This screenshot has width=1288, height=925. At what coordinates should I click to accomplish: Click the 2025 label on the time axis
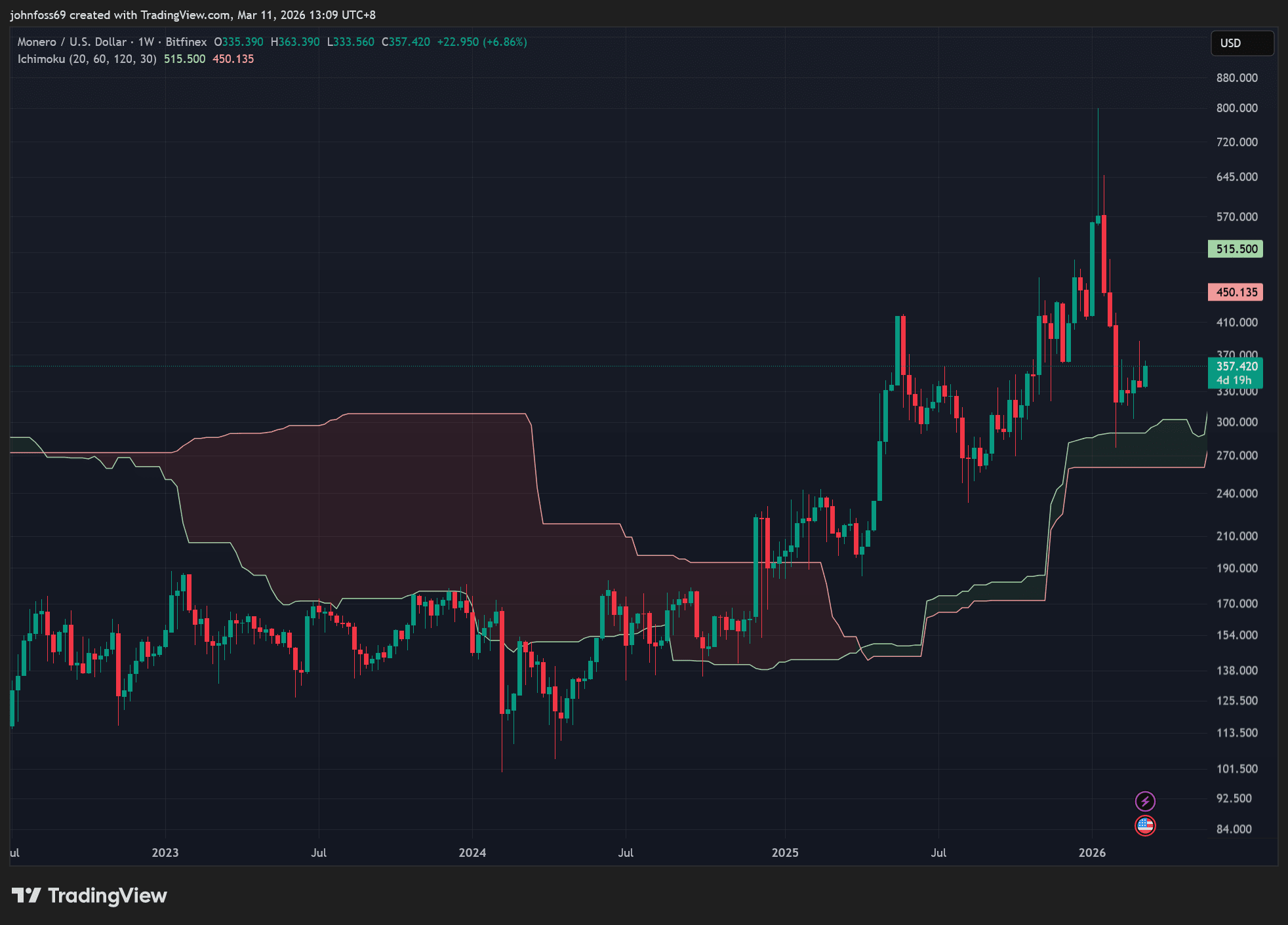pyautogui.click(x=785, y=852)
